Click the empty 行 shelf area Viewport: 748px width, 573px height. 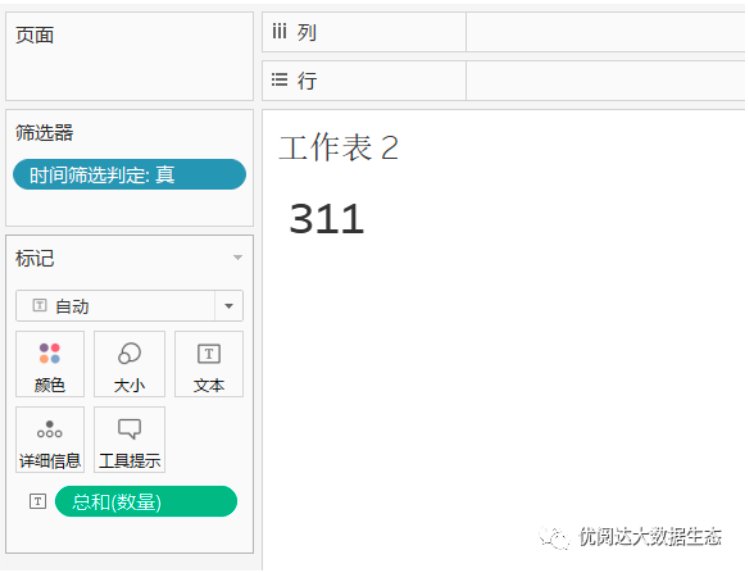click(x=605, y=80)
